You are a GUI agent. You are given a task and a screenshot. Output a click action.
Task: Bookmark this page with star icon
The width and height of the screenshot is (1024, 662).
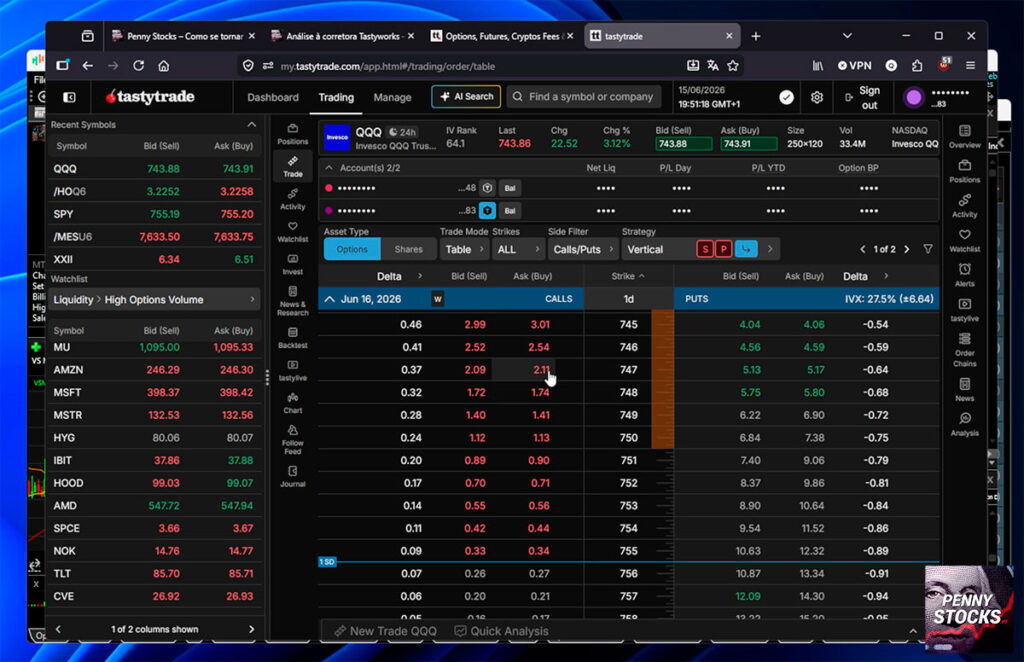pyautogui.click(x=733, y=65)
